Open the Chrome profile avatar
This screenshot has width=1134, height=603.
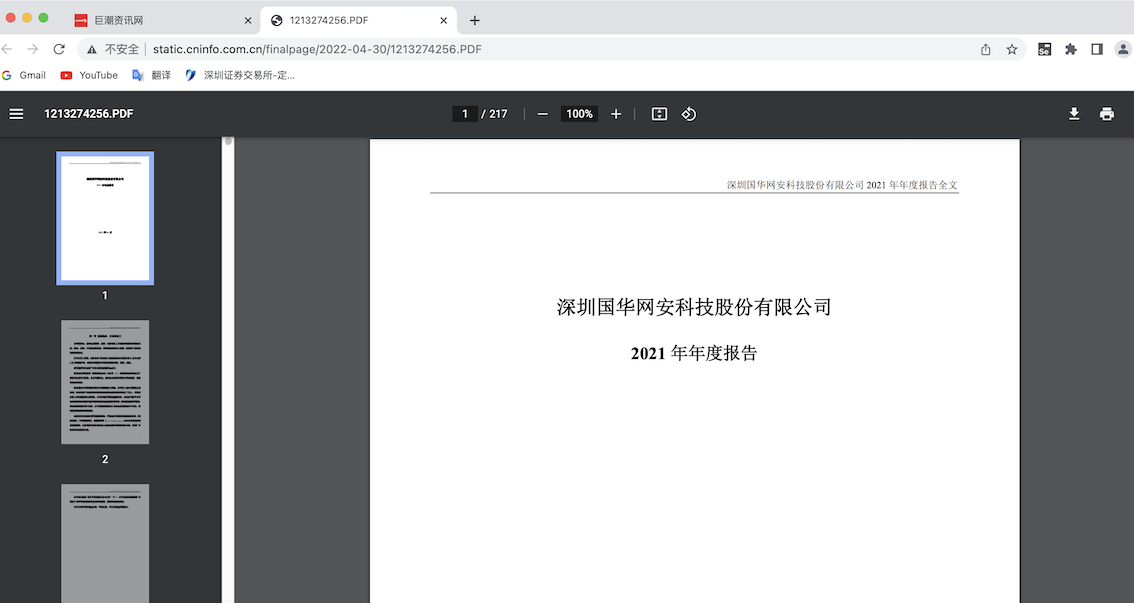1122,49
